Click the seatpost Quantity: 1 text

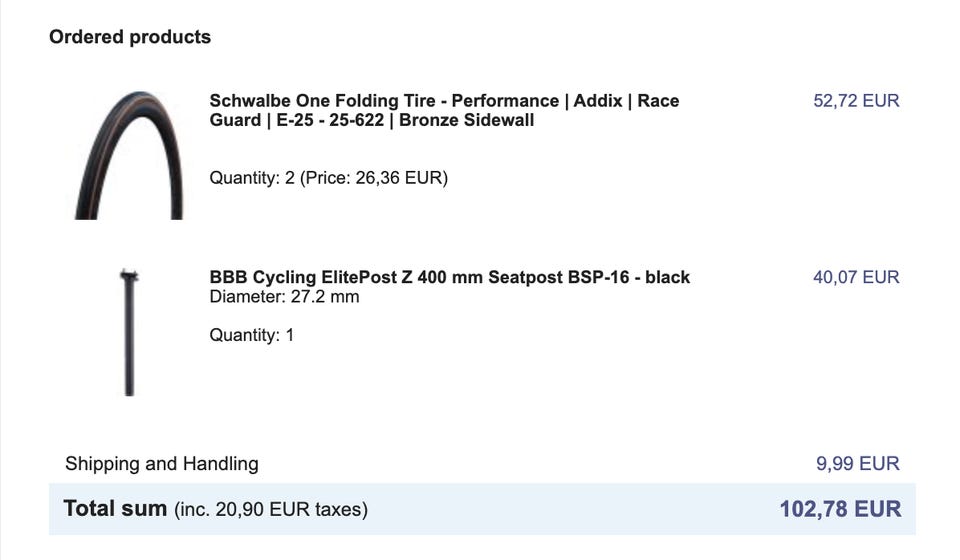[x=252, y=335]
